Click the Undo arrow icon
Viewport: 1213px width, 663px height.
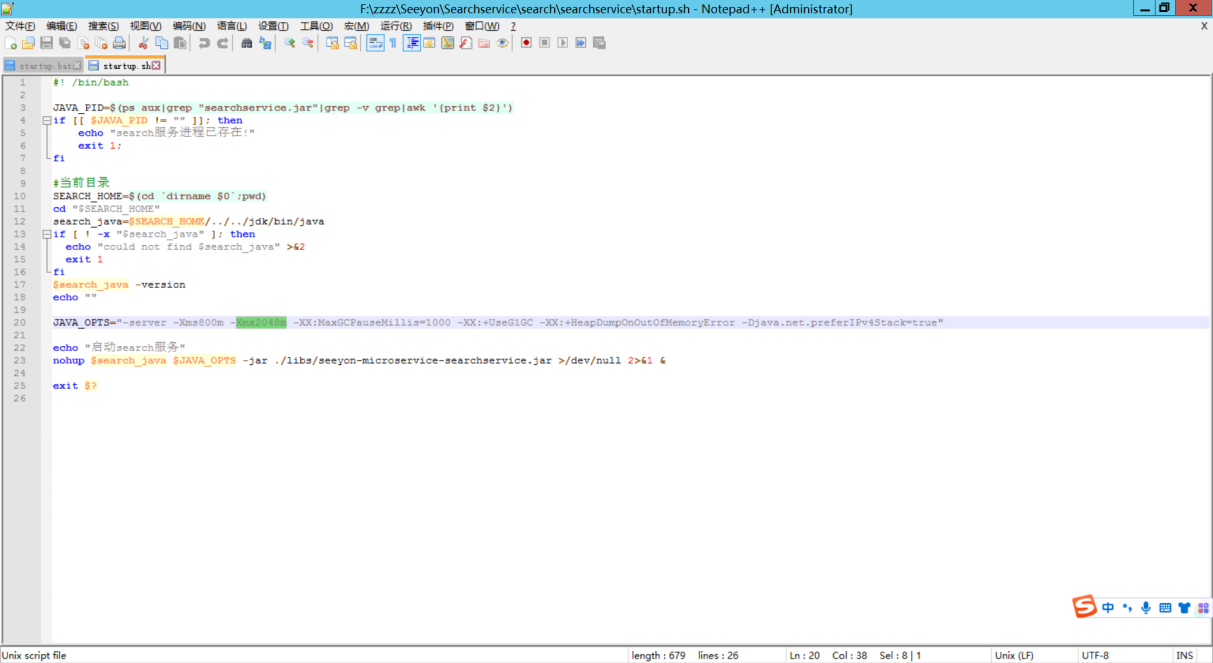[x=204, y=43]
